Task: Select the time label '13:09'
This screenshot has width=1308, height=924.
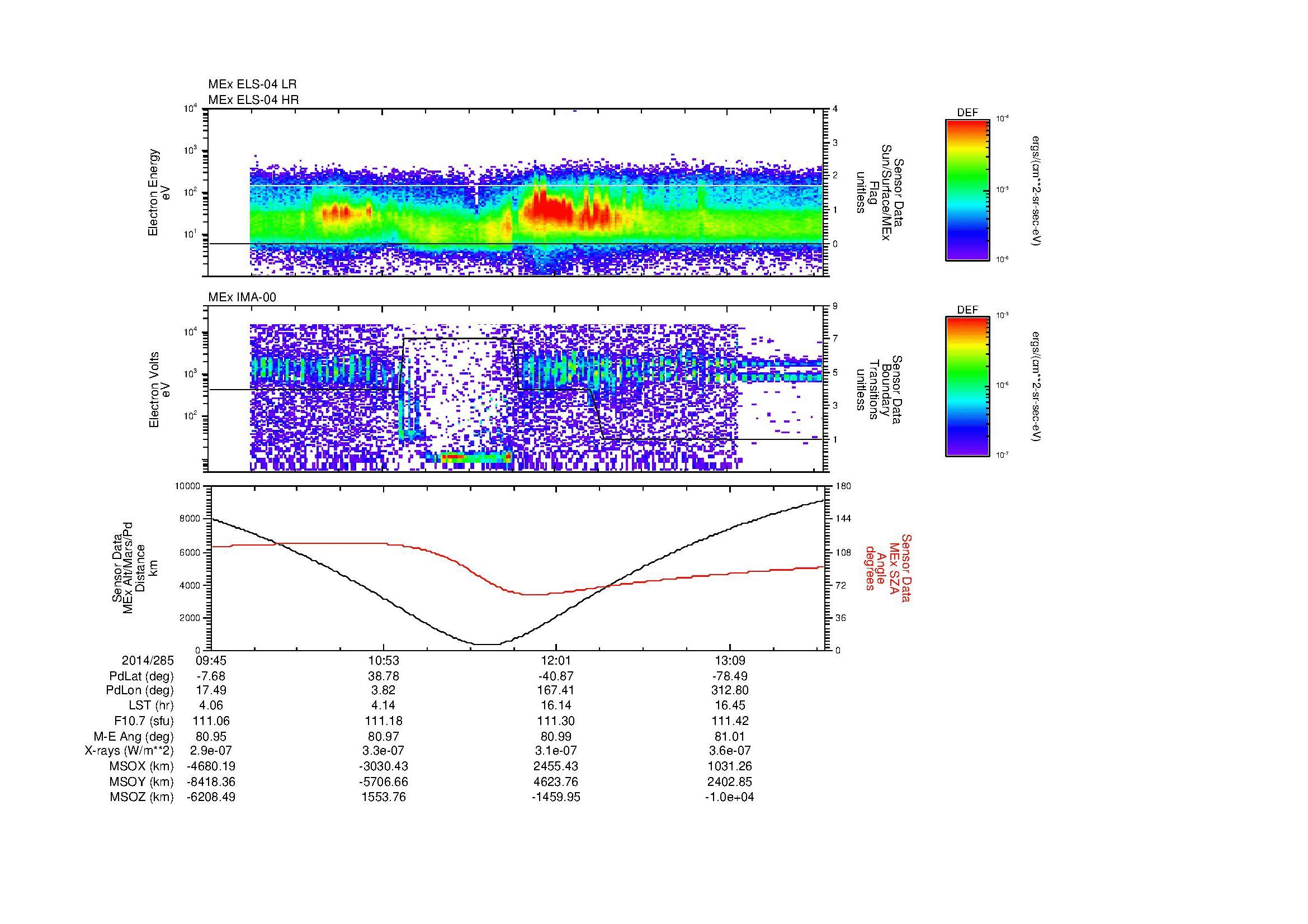Action: click(x=730, y=661)
